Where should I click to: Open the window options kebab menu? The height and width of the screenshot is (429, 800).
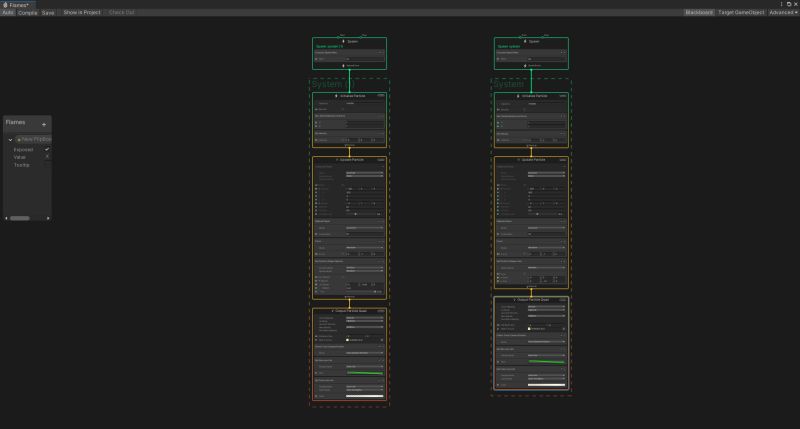pos(781,4)
